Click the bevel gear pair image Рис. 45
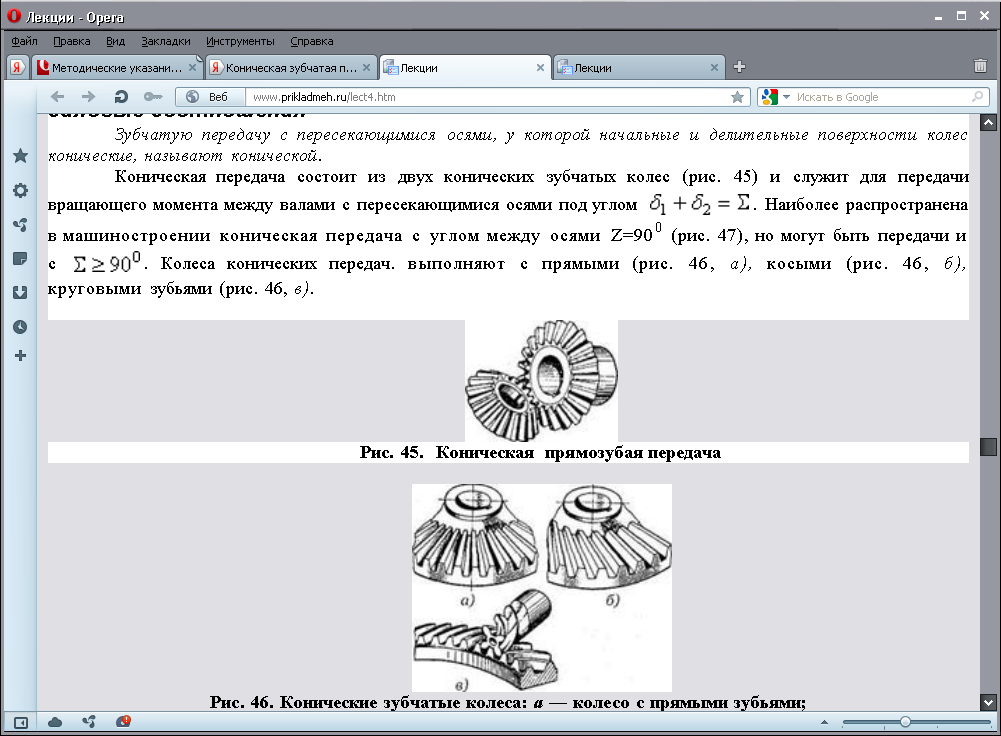 (x=541, y=380)
